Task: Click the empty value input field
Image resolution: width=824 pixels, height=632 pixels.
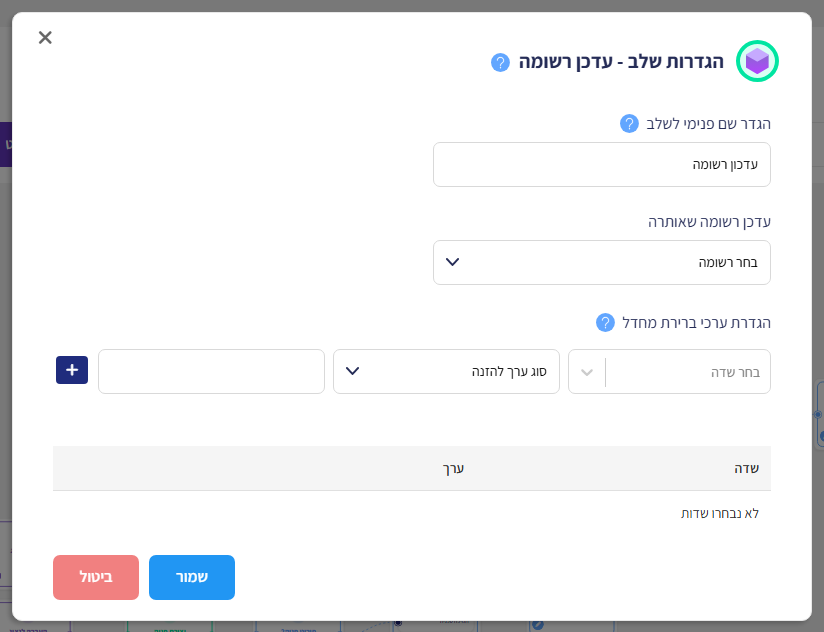Action: click(x=211, y=371)
